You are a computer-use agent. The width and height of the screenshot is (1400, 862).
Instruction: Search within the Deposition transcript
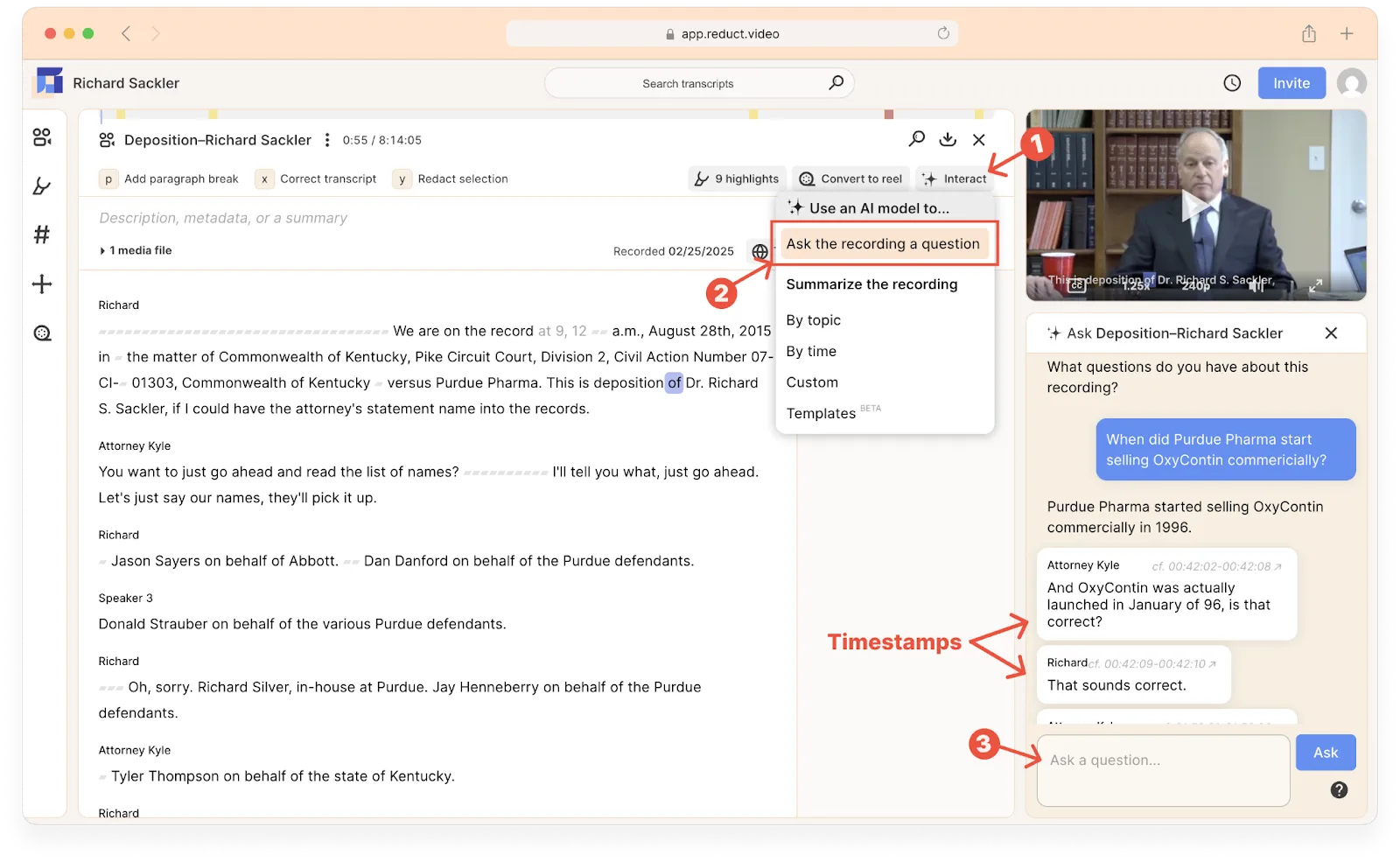pos(917,139)
